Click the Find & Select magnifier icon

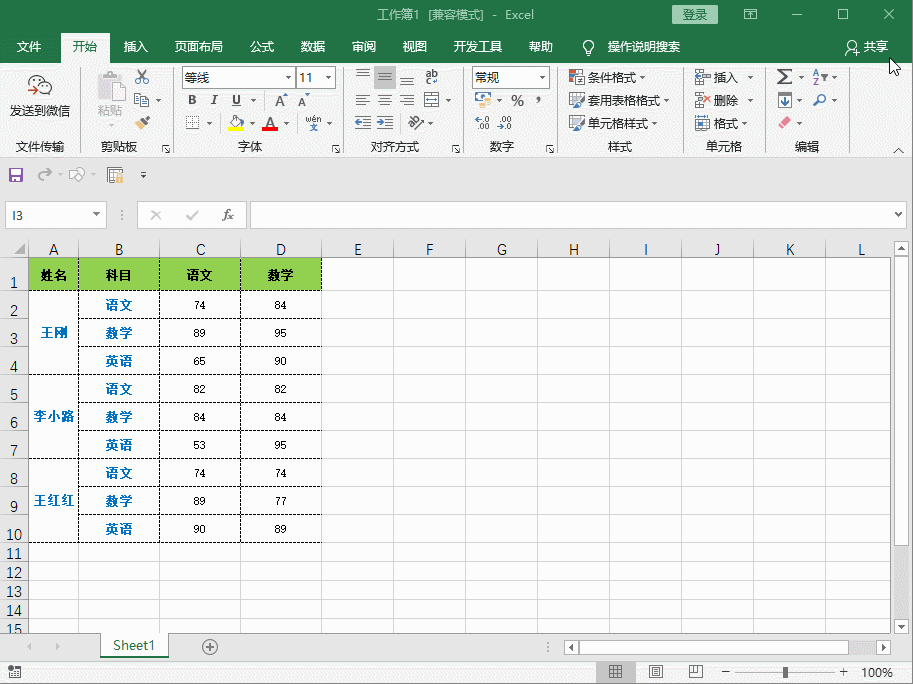[820, 100]
